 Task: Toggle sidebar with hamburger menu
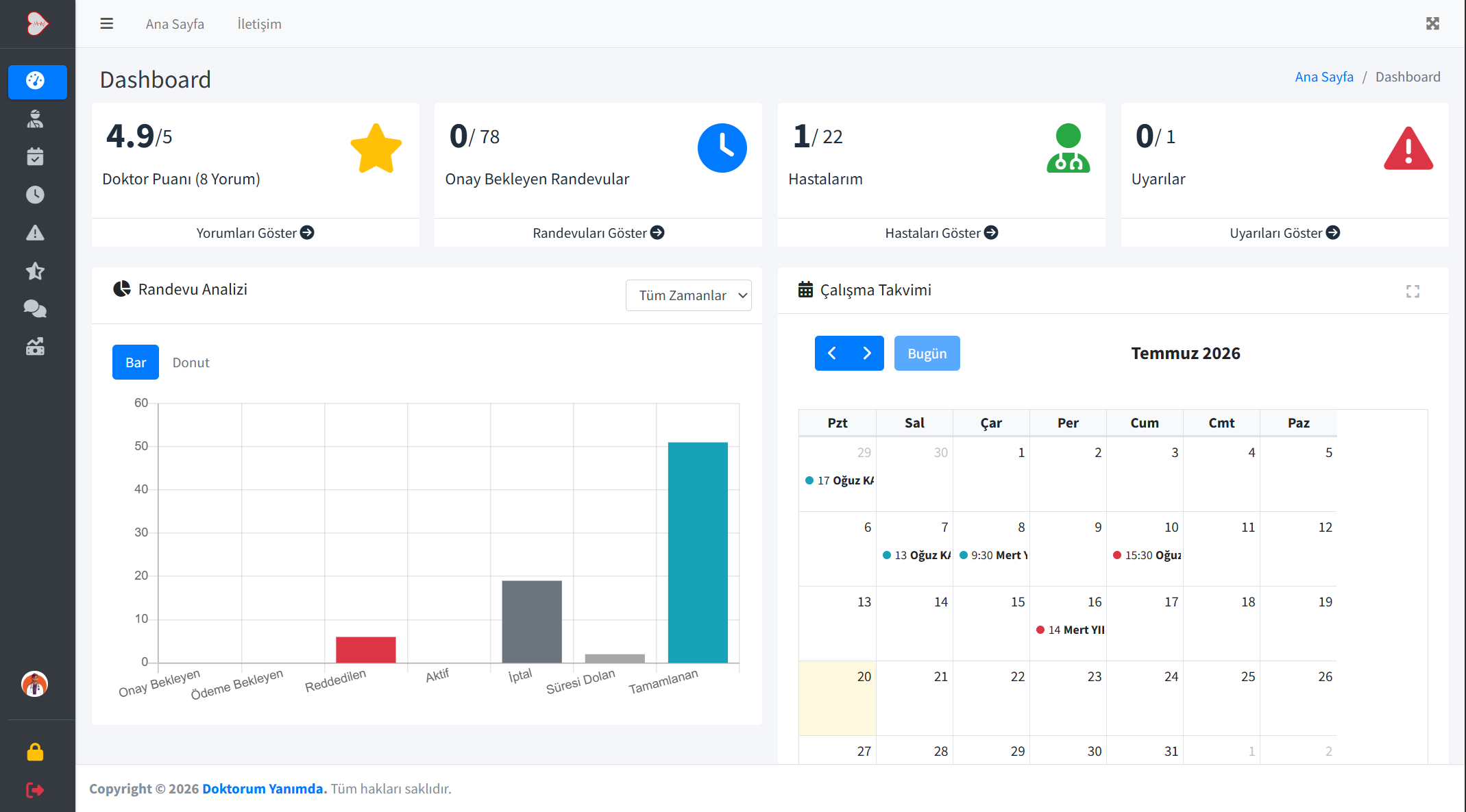coord(107,24)
